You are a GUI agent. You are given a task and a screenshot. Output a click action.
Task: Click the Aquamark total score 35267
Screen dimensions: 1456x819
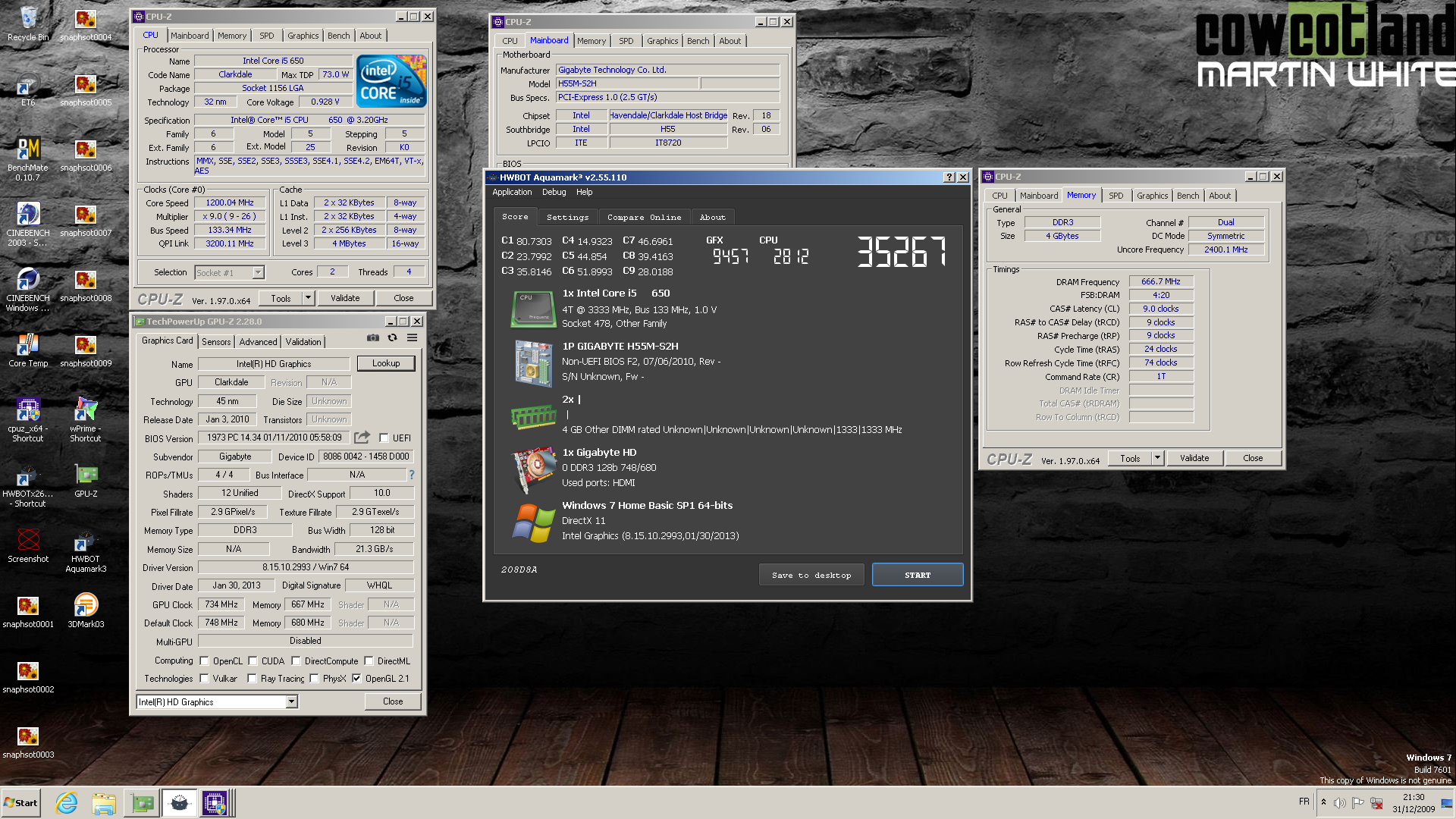tap(902, 251)
